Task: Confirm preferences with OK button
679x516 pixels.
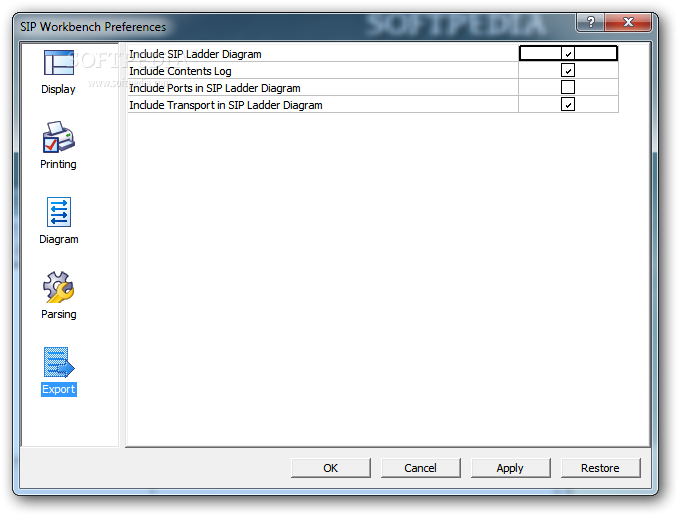Action: [x=331, y=468]
